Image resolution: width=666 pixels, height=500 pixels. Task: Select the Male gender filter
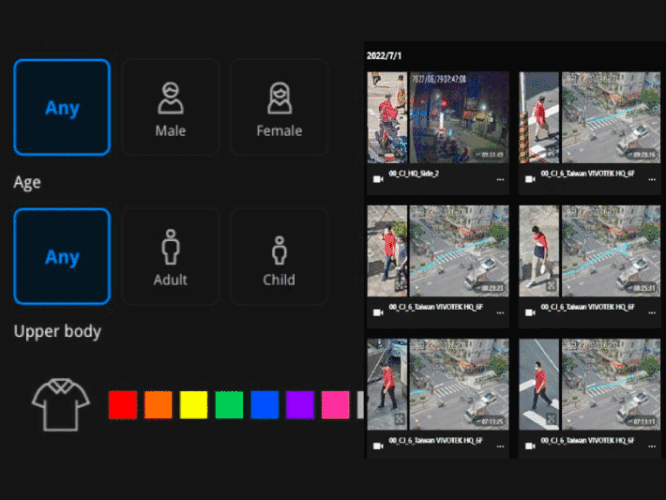pos(170,107)
